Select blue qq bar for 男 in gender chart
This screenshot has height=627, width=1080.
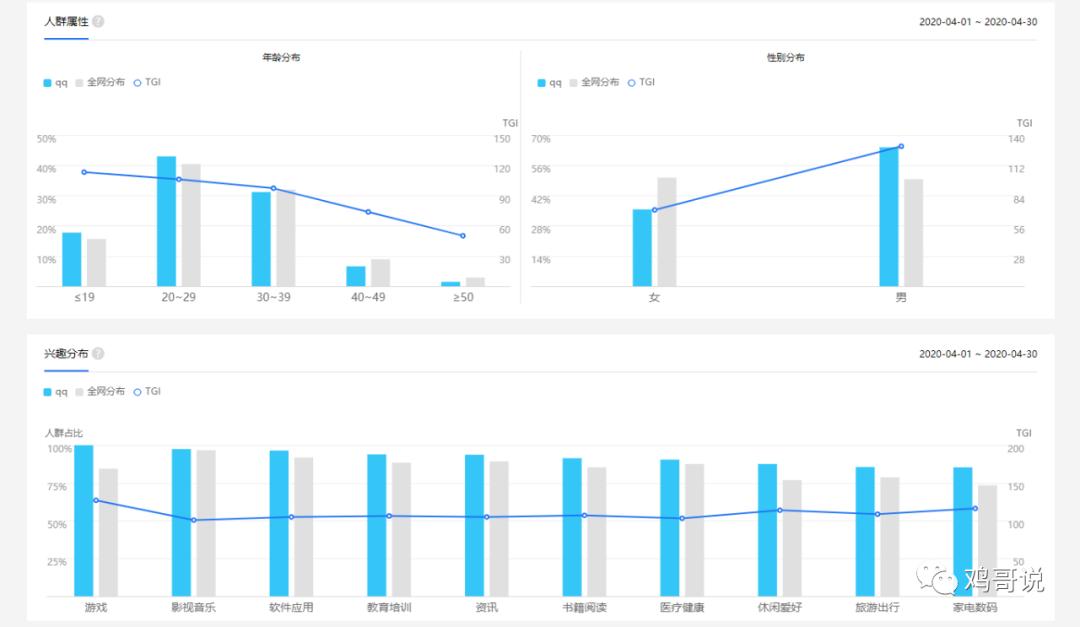point(889,217)
